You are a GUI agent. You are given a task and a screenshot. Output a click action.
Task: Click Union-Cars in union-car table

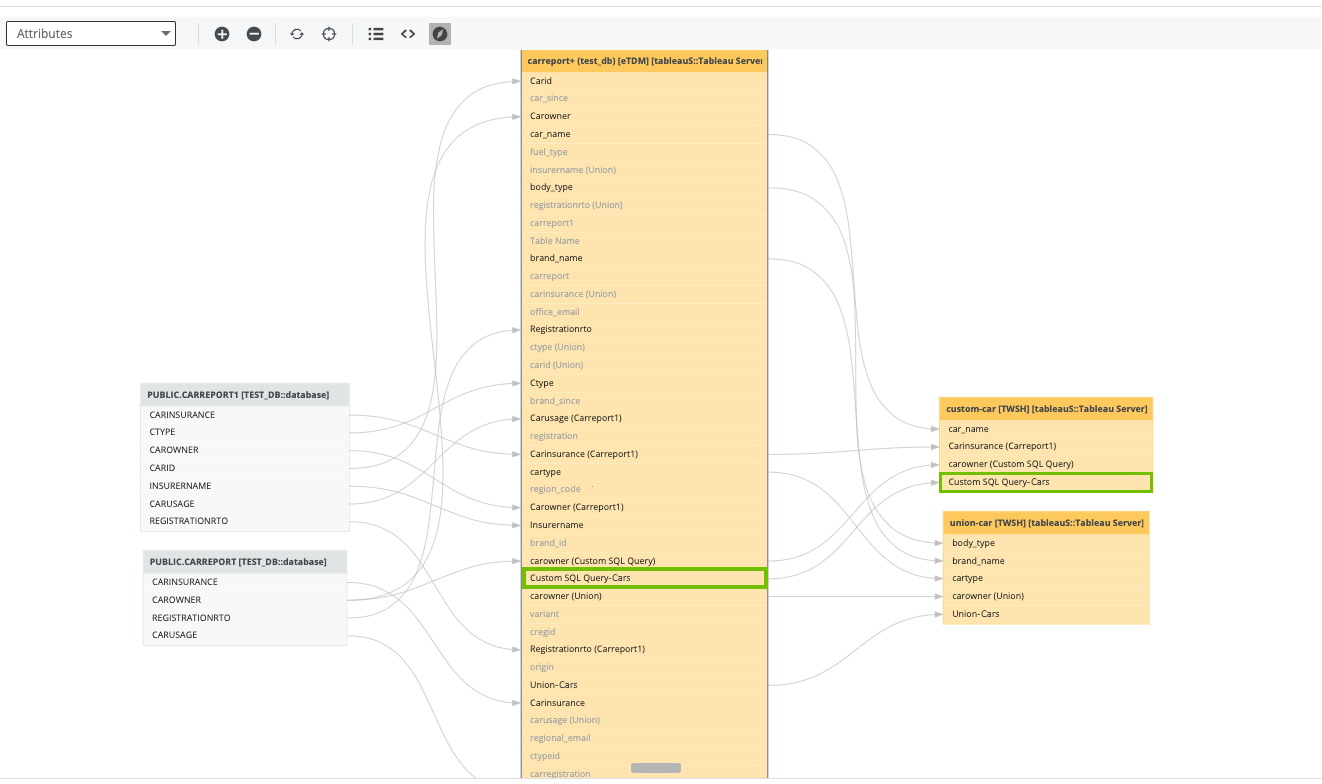1046,614
